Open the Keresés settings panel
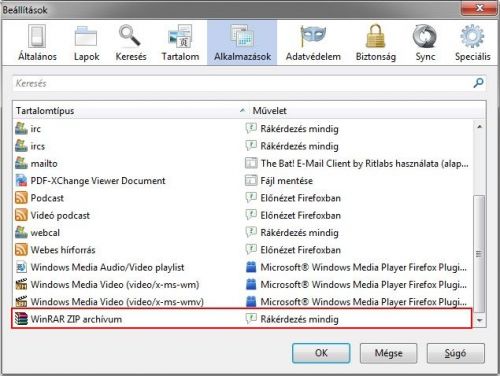Screen dimensions: 500x376 tap(131, 43)
